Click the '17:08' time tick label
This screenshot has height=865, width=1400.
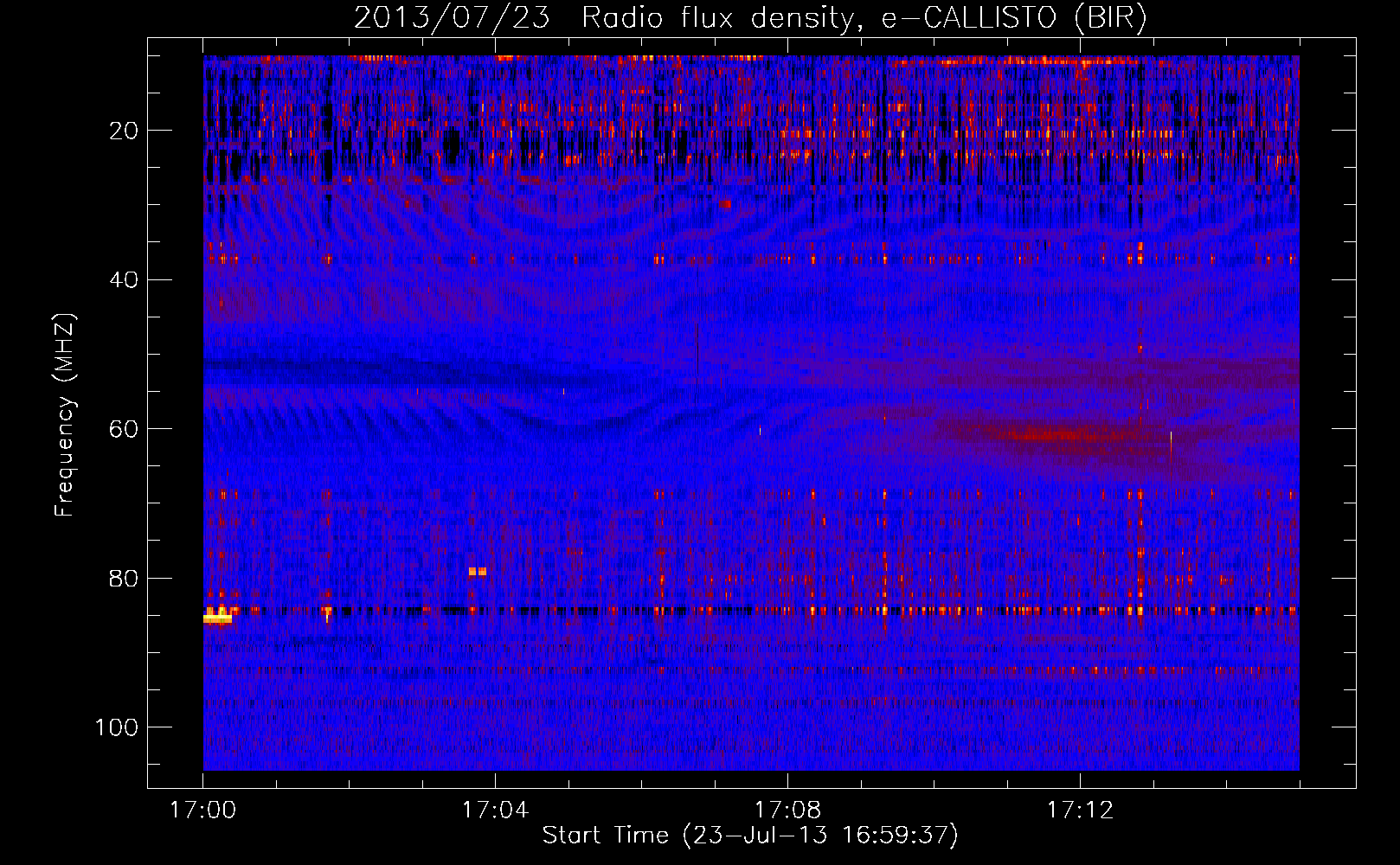click(787, 811)
